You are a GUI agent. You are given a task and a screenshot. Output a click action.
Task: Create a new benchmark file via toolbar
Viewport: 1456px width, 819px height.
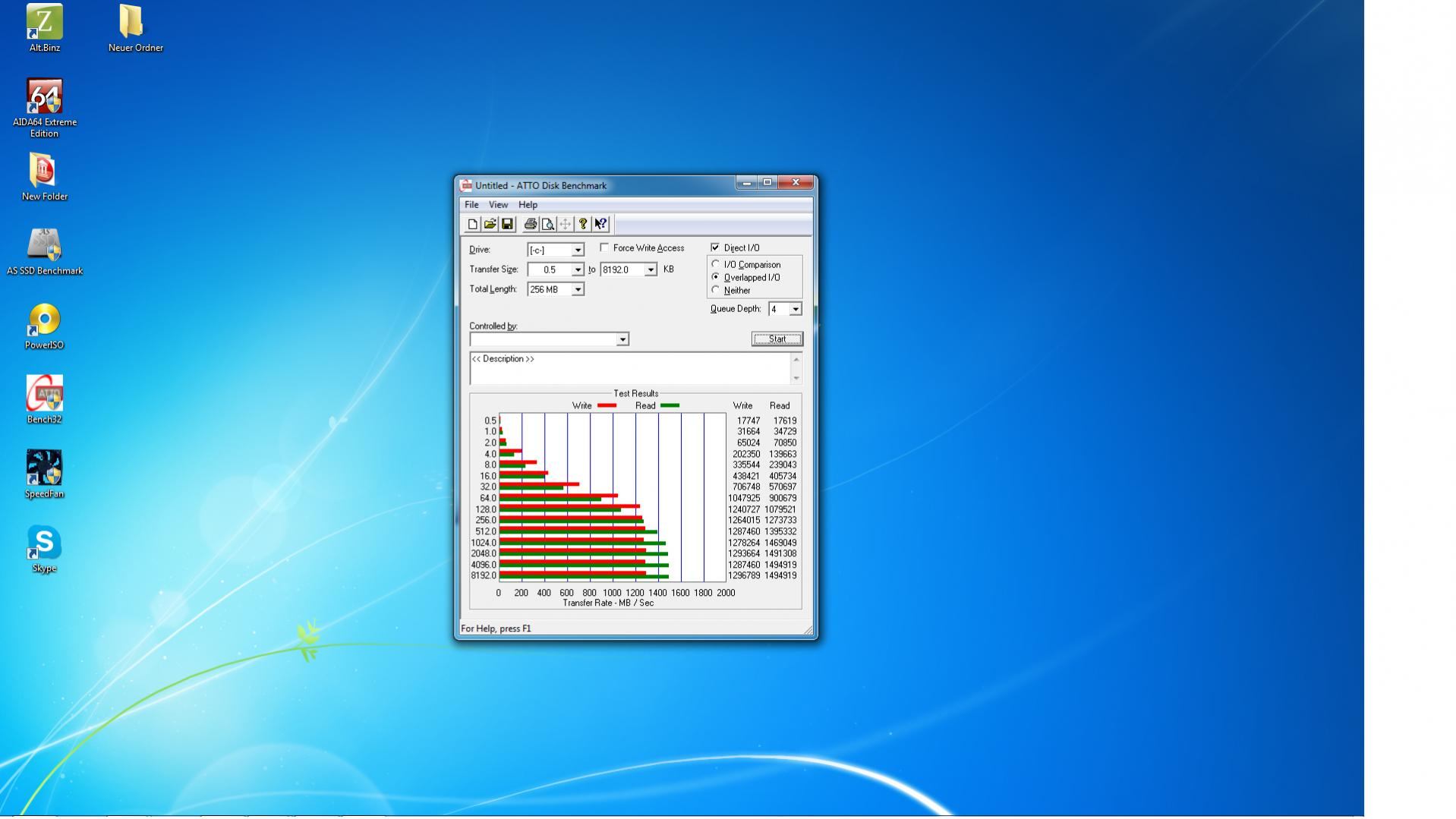point(472,224)
